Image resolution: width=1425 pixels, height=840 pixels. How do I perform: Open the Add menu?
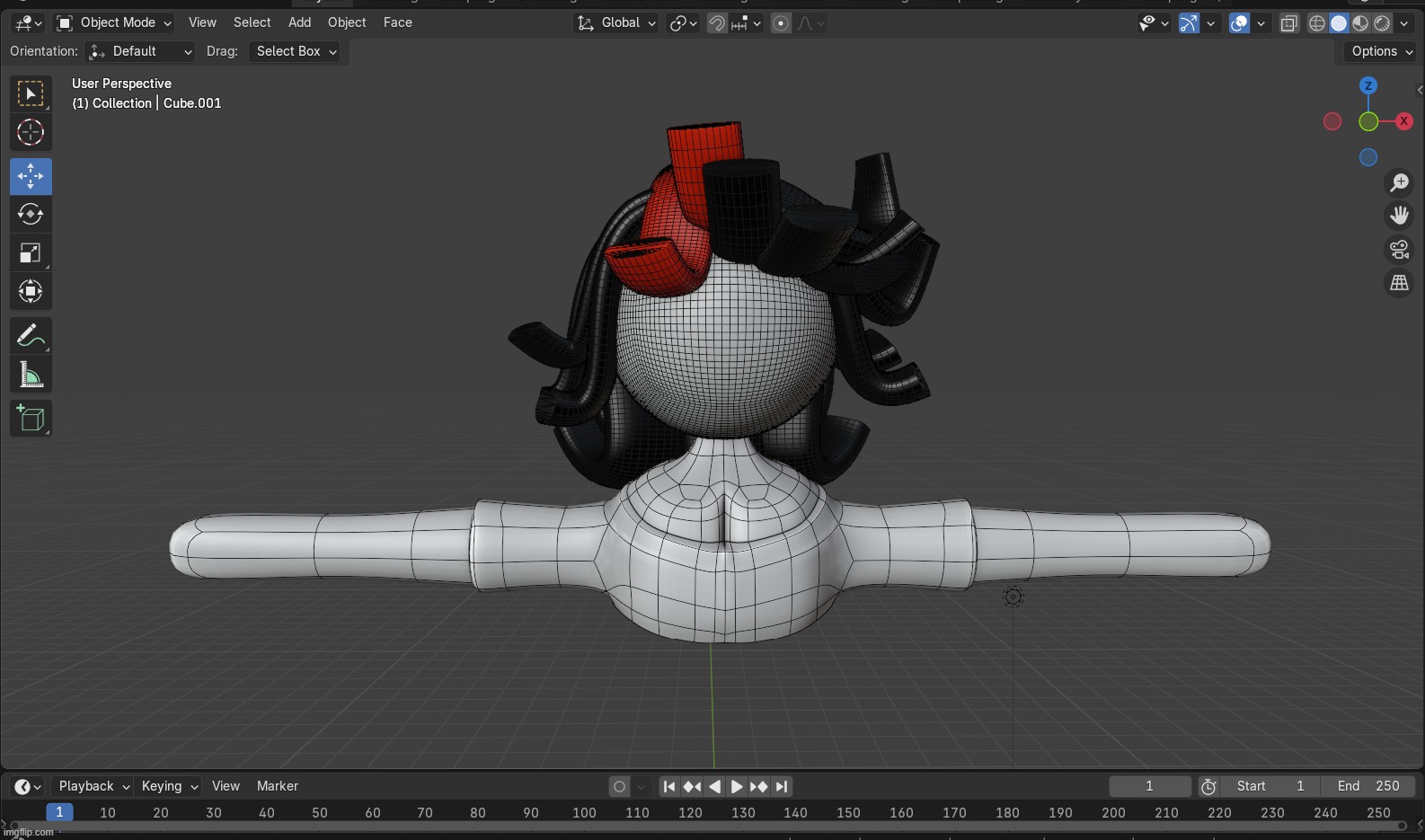(x=299, y=22)
